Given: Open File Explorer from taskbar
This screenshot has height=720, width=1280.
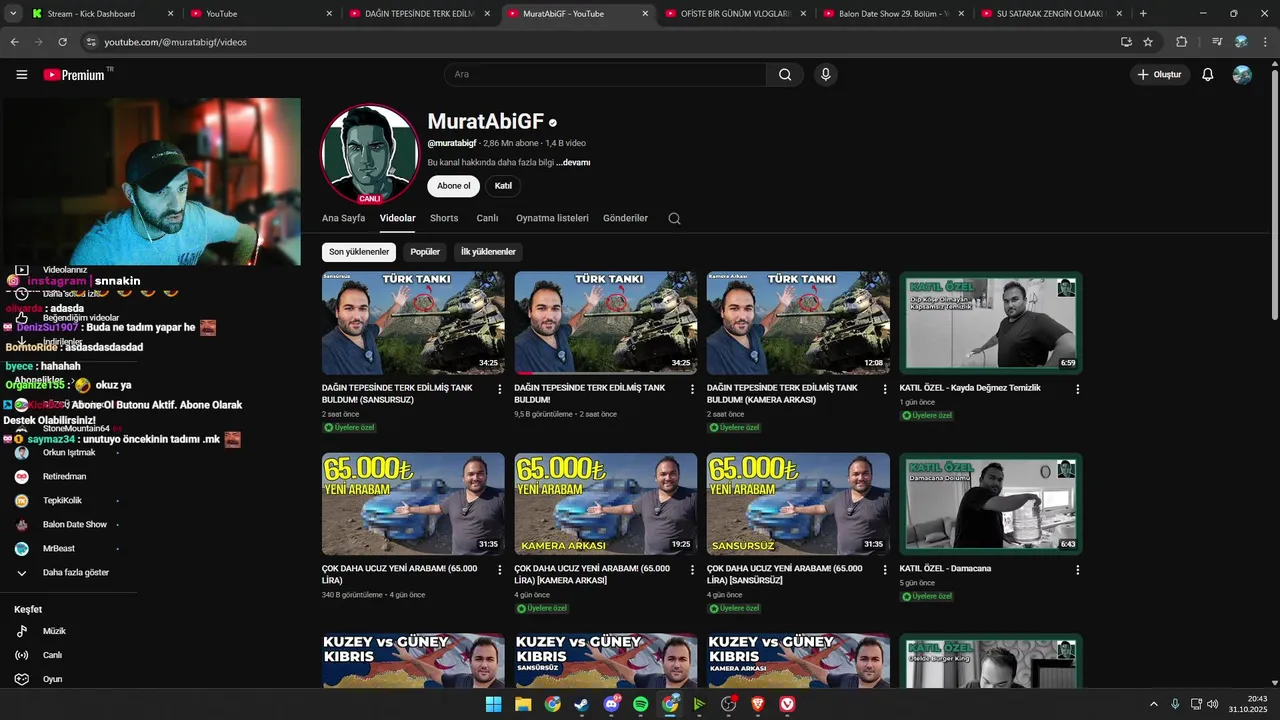Looking at the screenshot, I should 523,704.
